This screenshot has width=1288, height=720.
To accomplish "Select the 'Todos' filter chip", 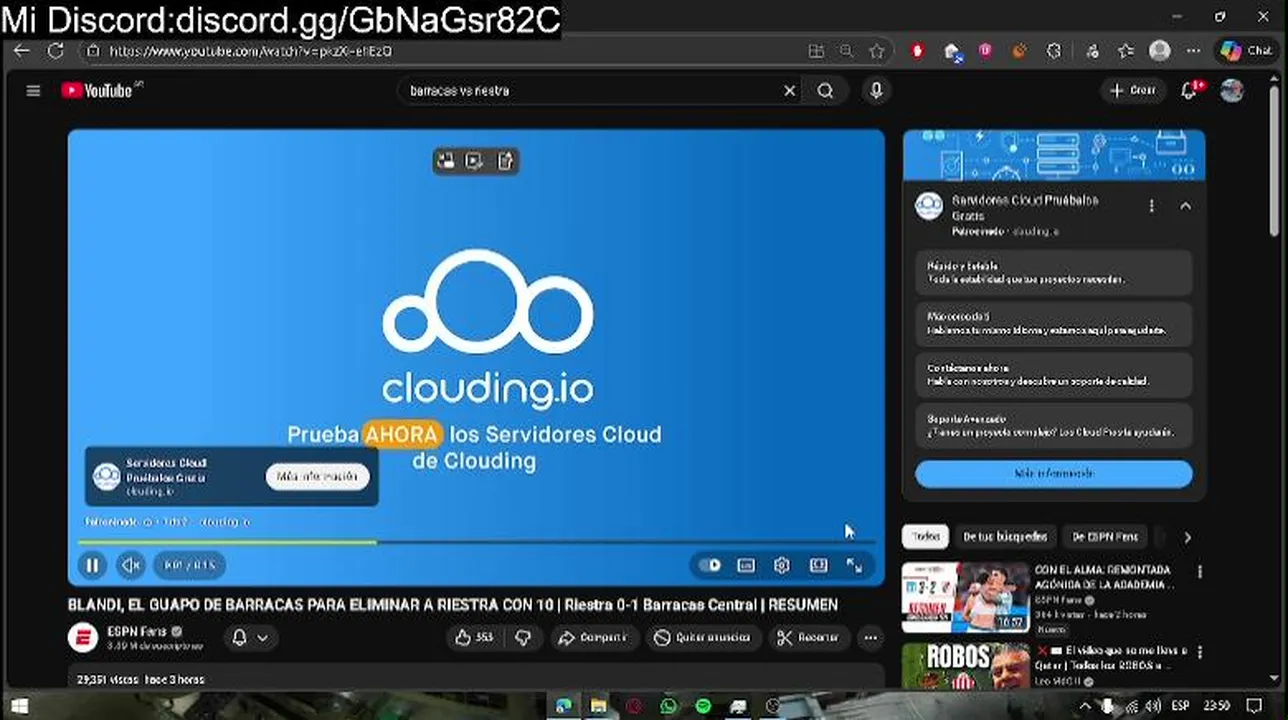I will (926, 537).
